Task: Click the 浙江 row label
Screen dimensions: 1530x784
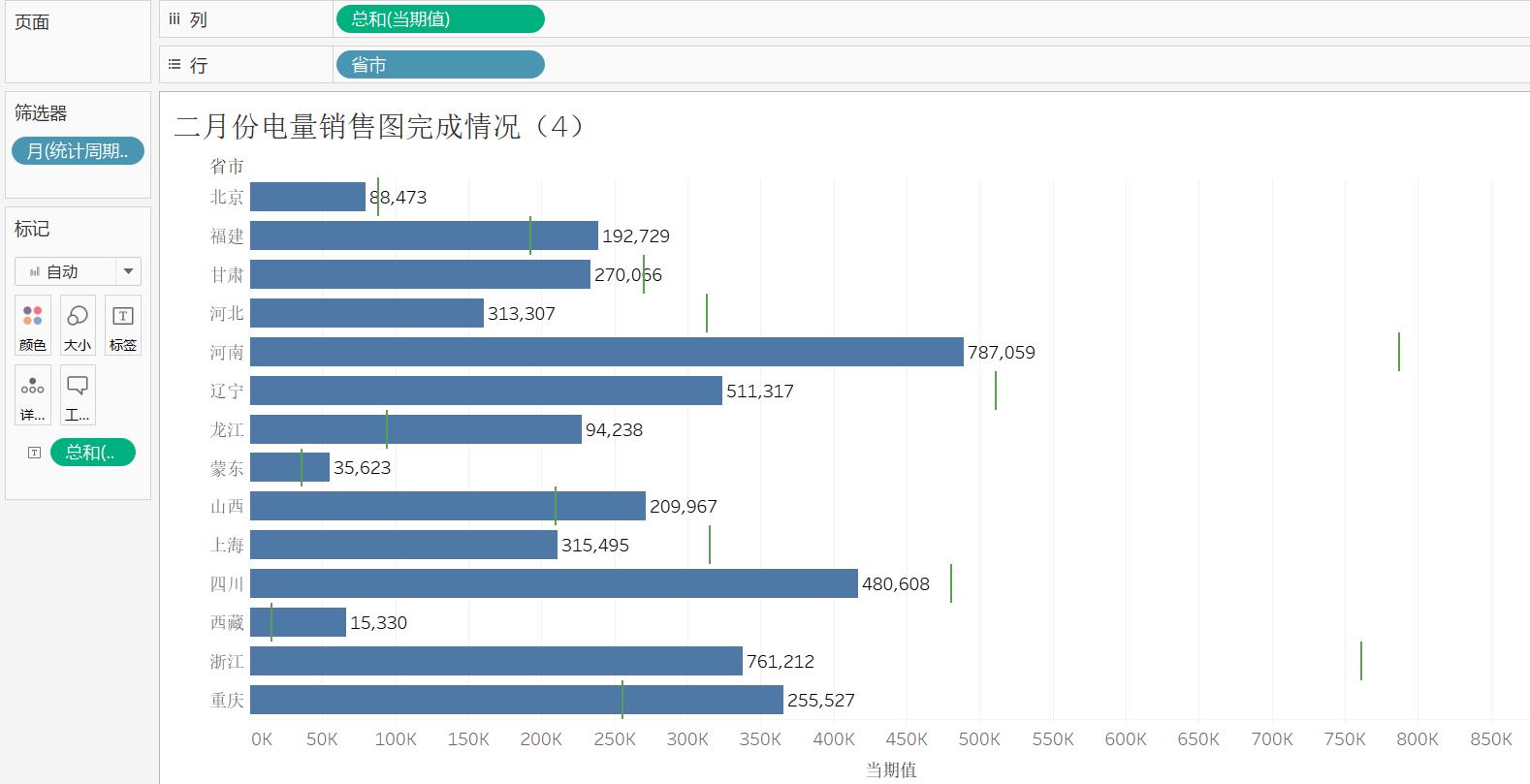Action: point(227,661)
